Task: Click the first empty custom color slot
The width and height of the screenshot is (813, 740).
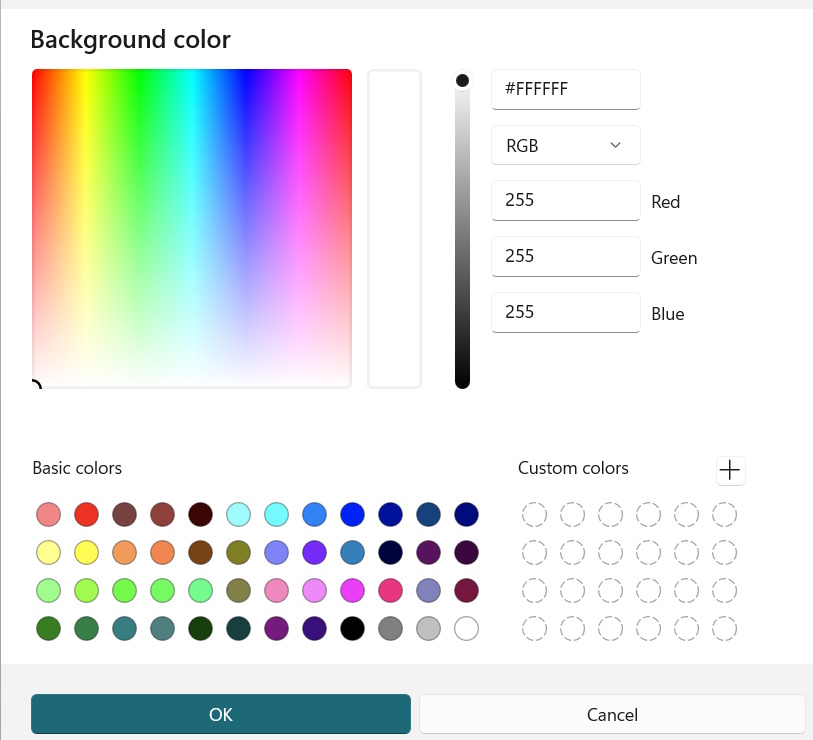Action: tap(534, 515)
